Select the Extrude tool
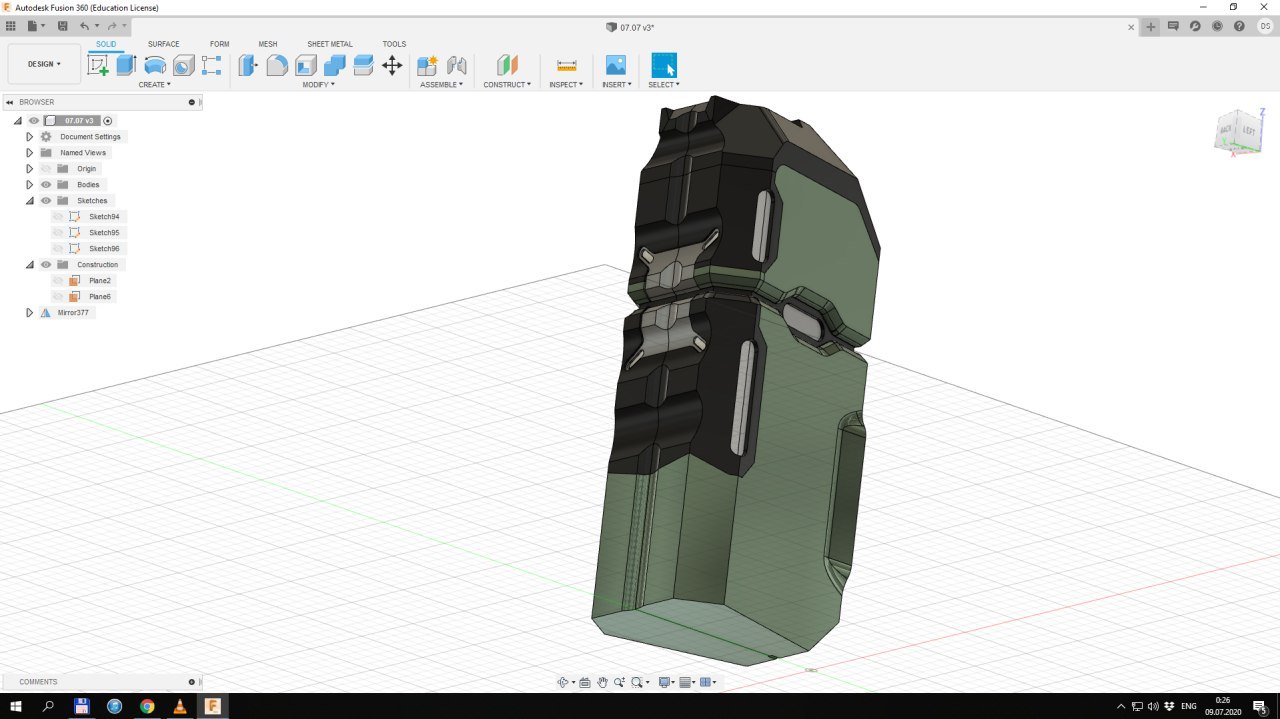Viewport: 1280px width, 719px height. 126,66
